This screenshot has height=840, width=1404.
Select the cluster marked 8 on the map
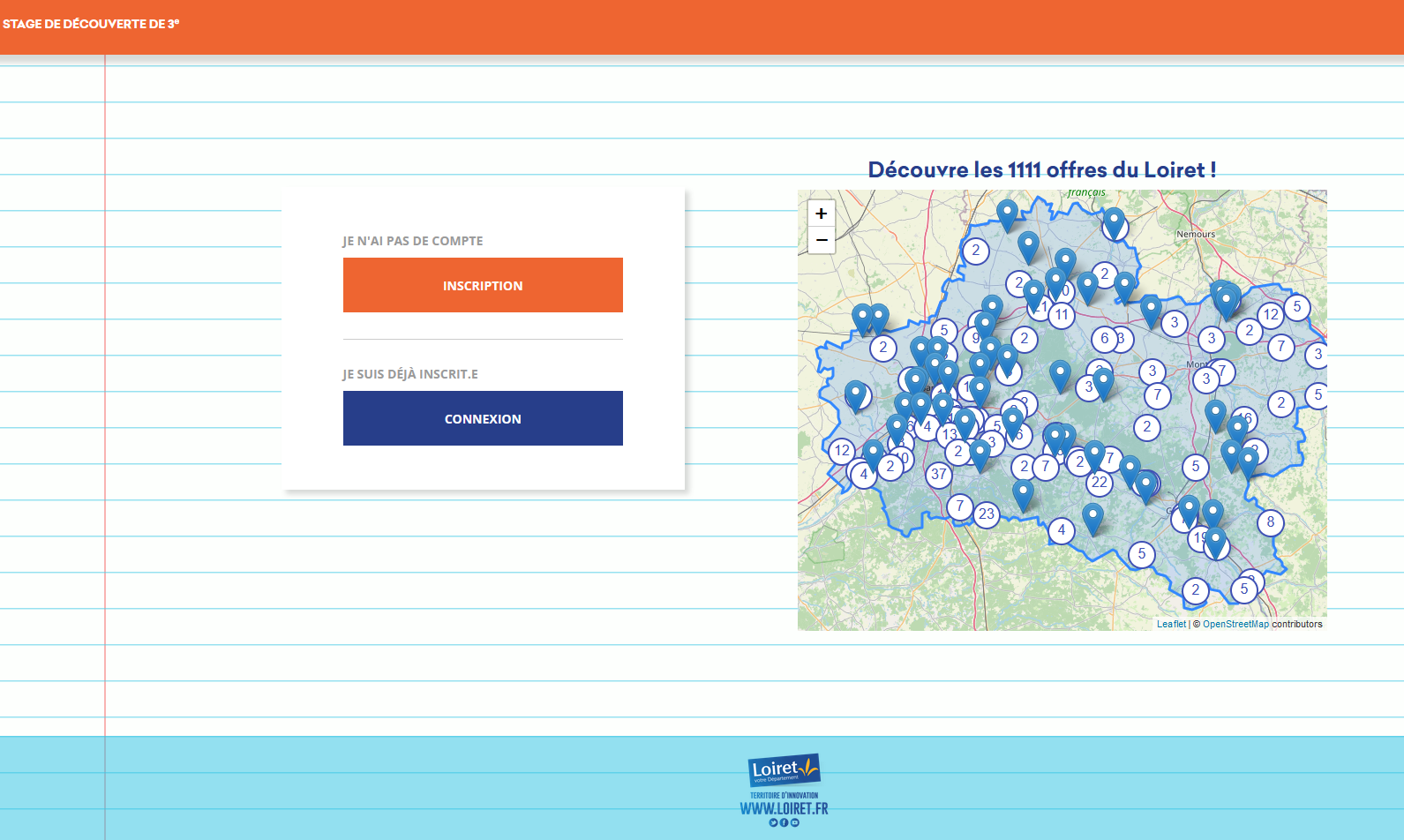point(1271,522)
